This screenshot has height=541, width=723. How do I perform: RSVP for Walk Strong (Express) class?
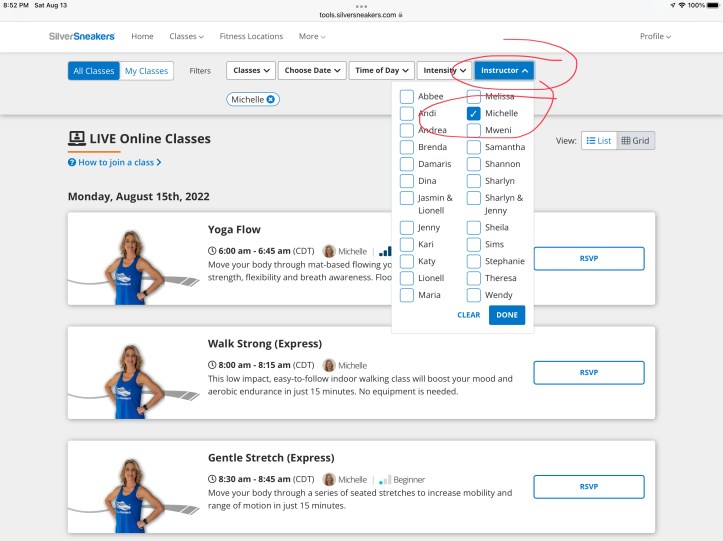click(589, 373)
